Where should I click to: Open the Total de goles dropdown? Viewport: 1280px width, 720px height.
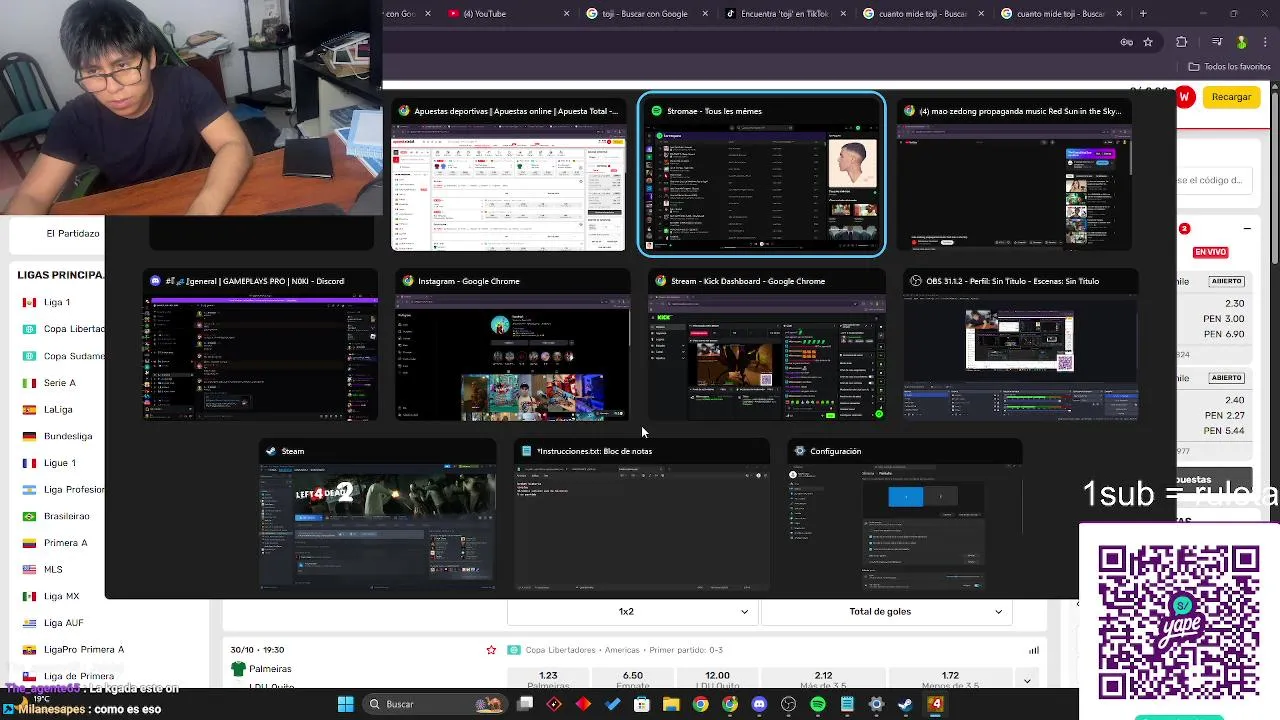tap(887, 611)
